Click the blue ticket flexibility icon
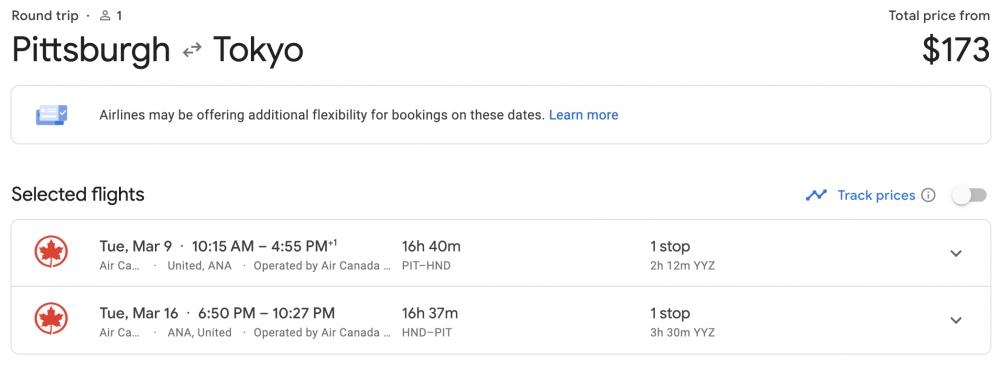The height and width of the screenshot is (368, 1000). coord(52,115)
